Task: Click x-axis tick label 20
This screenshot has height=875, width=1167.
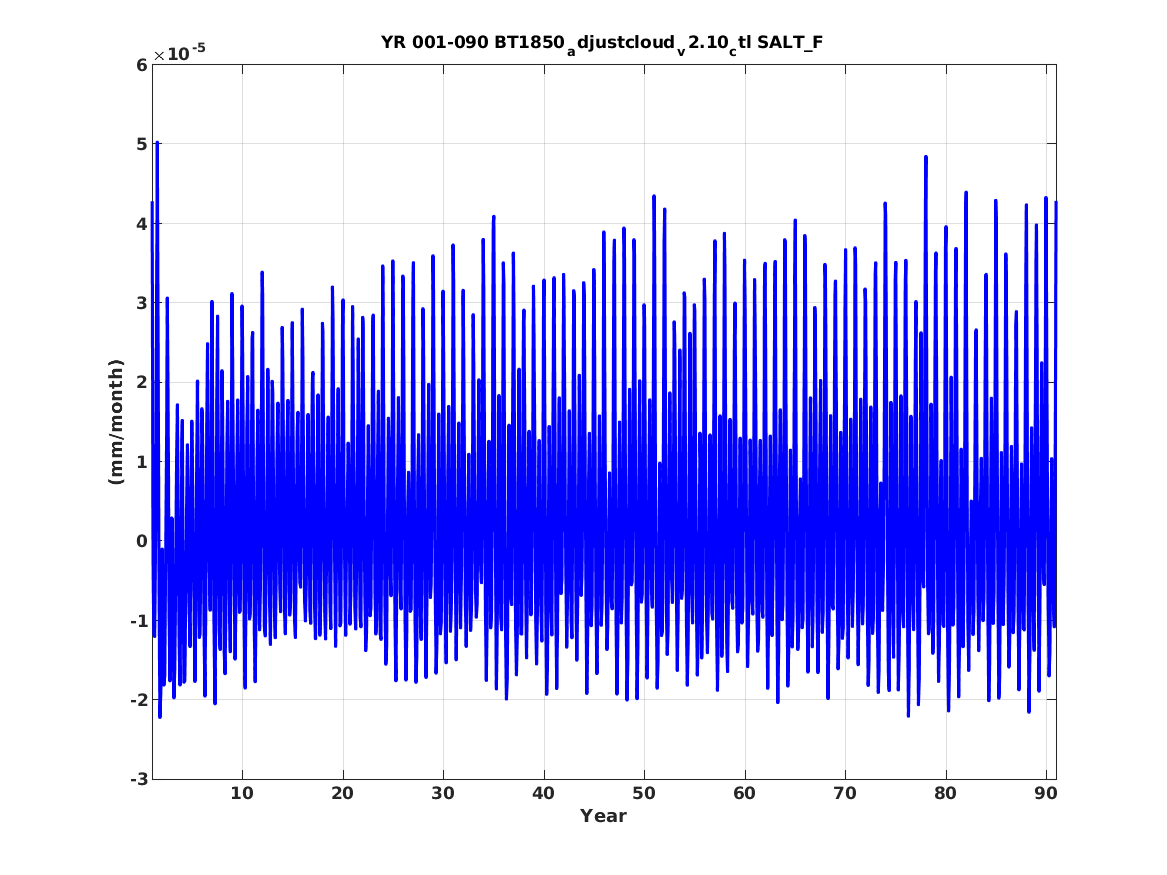Action: (342, 793)
